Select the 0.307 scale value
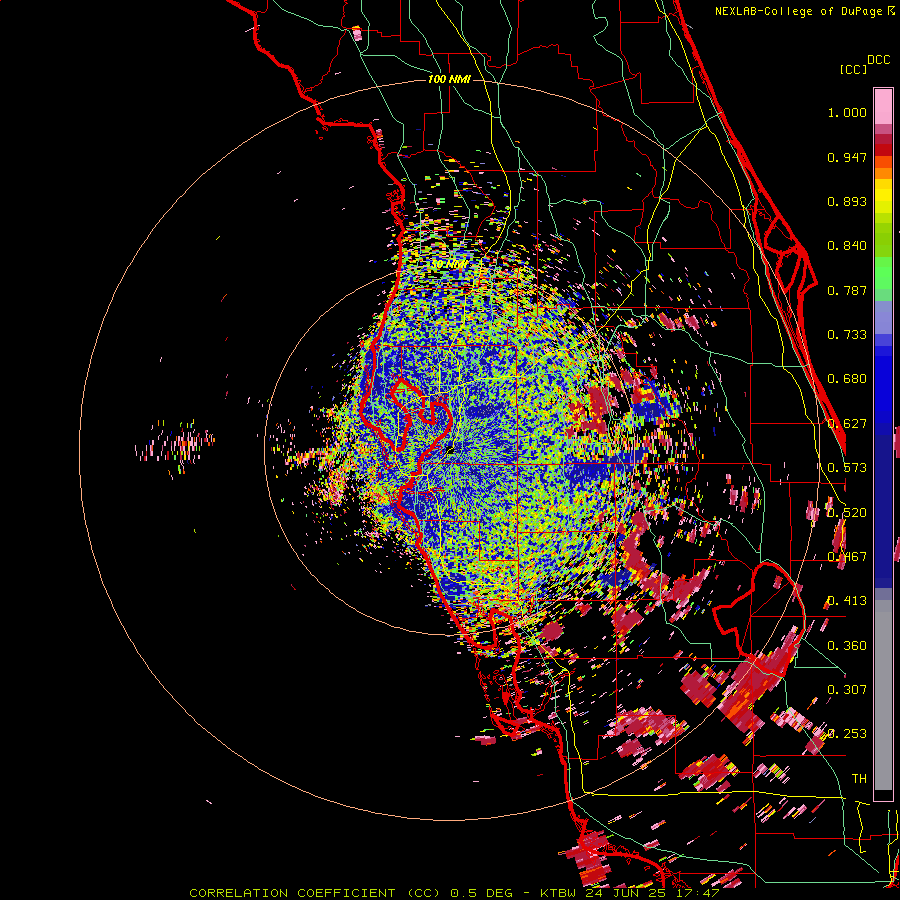 click(847, 690)
